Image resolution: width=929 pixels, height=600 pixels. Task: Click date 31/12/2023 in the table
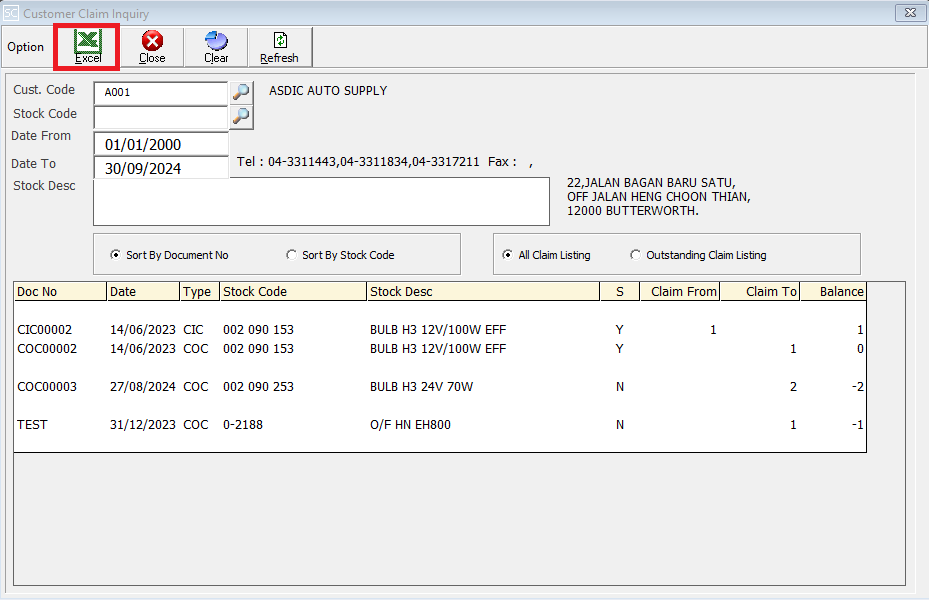(x=143, y=425)
